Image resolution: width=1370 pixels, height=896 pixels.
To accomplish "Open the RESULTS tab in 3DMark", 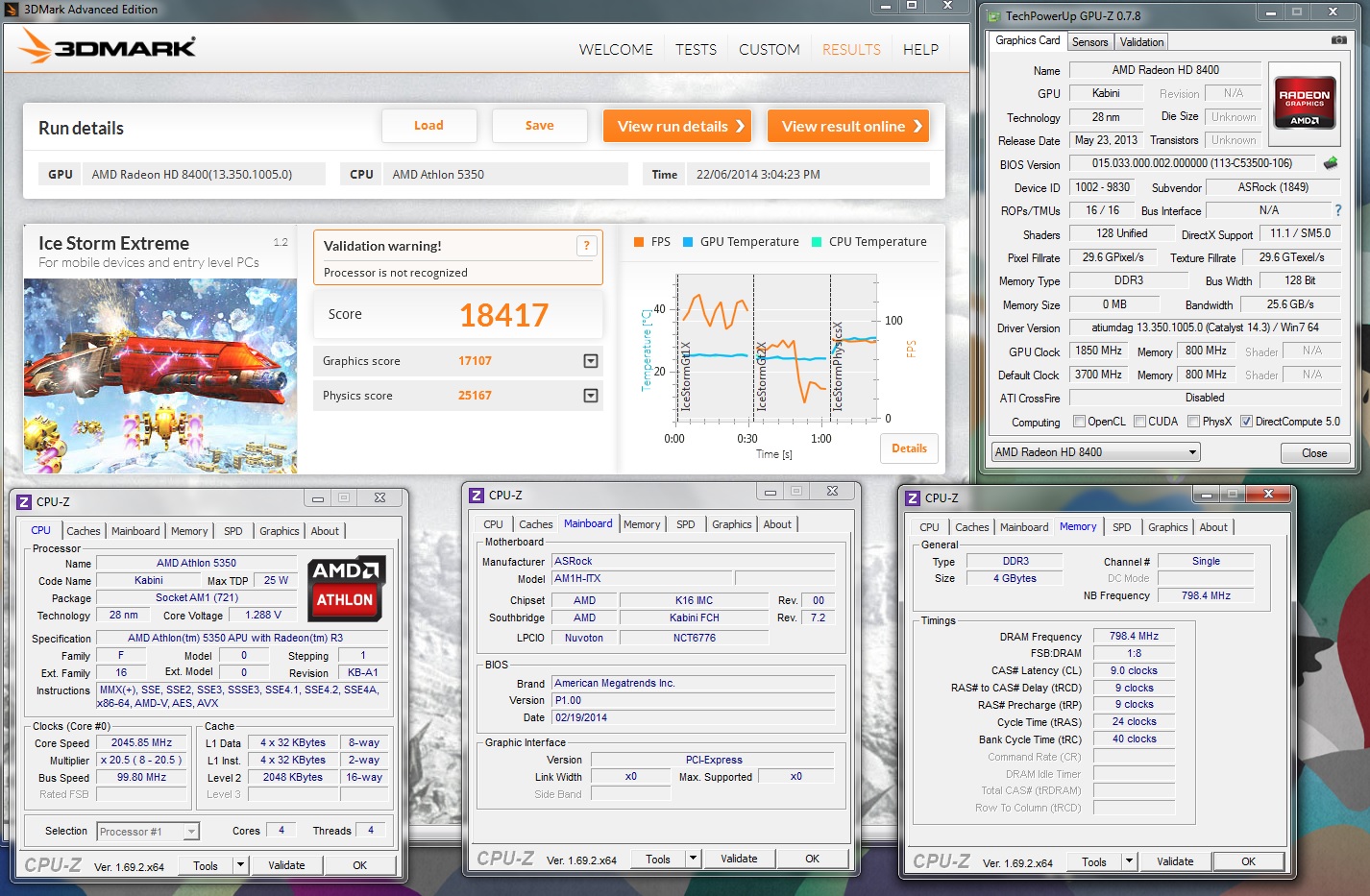I will [x=851, y=50].
